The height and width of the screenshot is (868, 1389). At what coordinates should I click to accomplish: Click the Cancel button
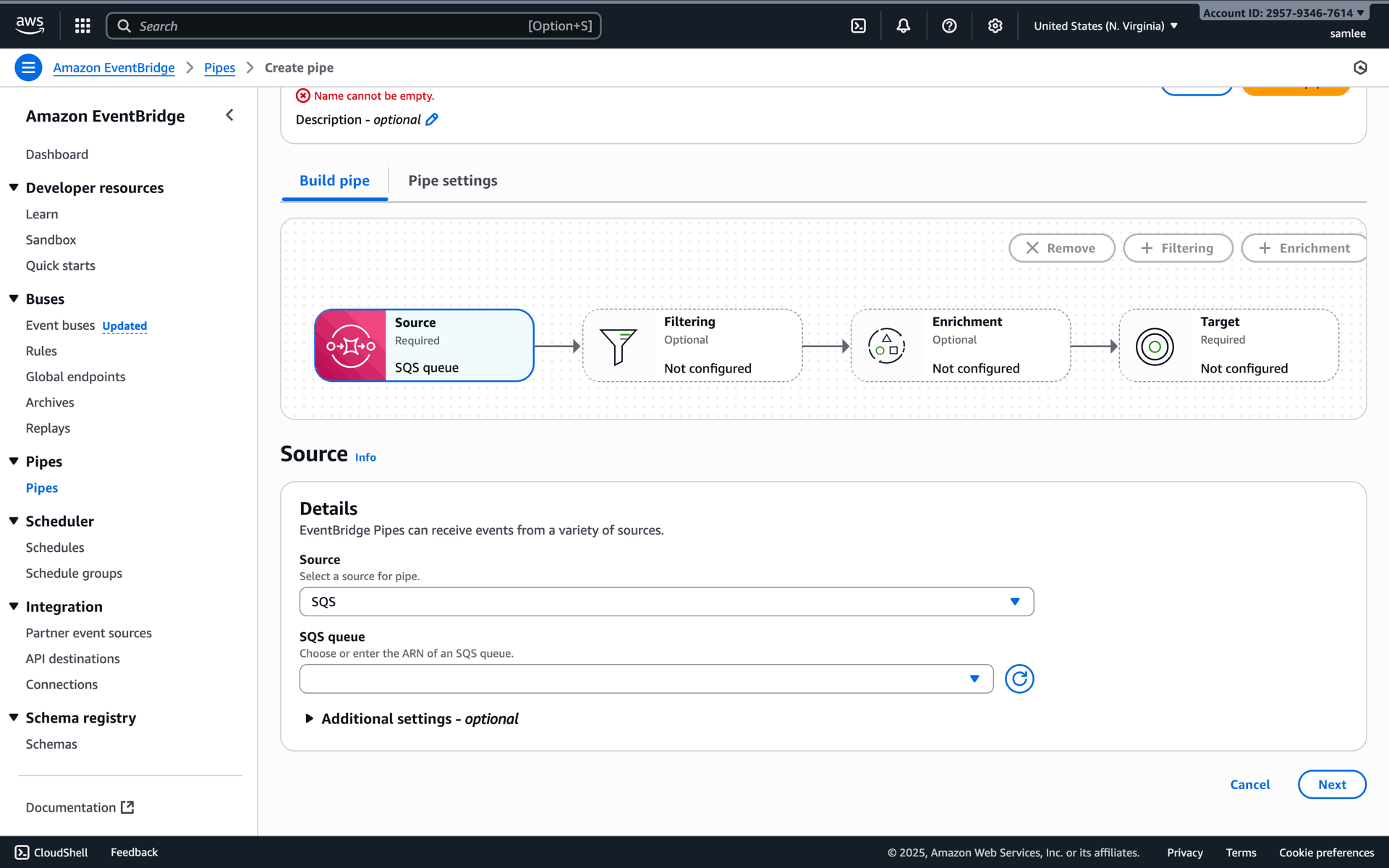pos(1250,785)
